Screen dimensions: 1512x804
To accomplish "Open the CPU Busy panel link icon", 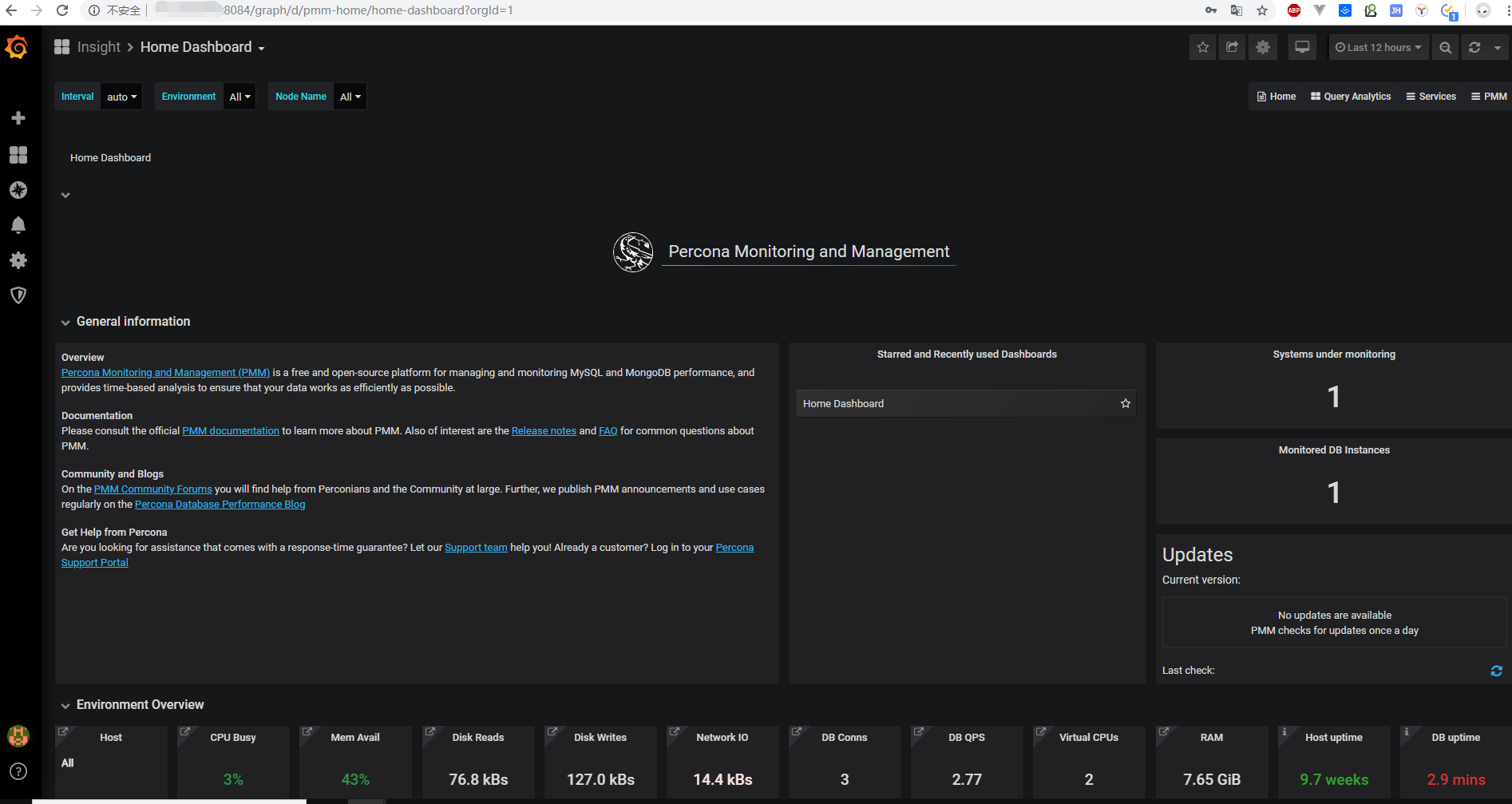I will pyautogui.click(x=185, y=731).
